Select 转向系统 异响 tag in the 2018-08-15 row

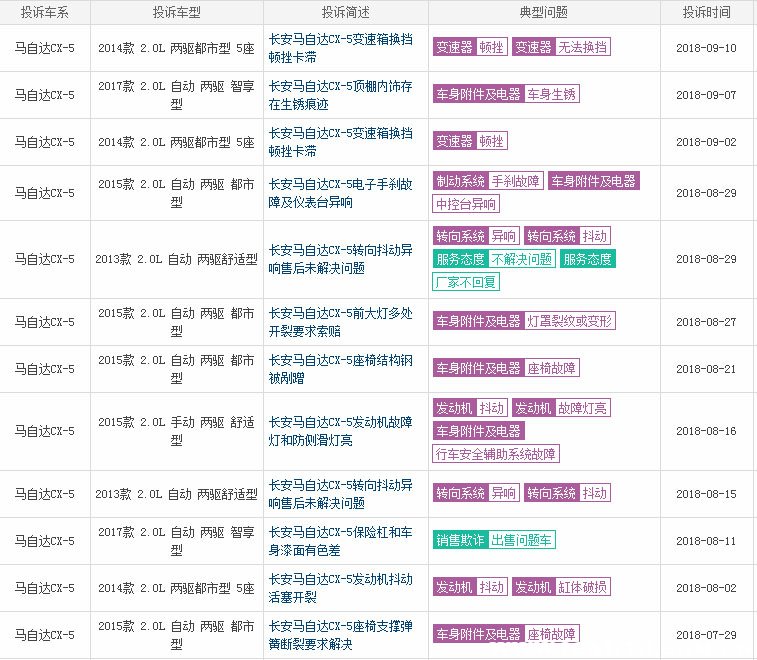coord(476,493)
